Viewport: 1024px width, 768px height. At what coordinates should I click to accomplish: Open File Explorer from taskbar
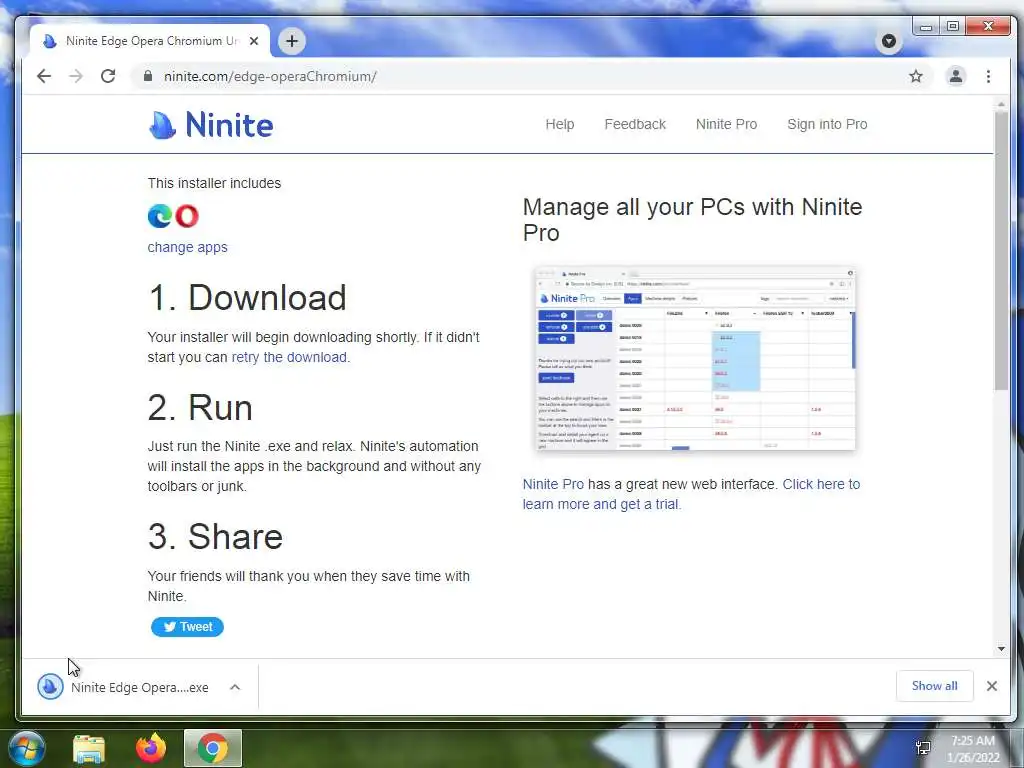89,748
